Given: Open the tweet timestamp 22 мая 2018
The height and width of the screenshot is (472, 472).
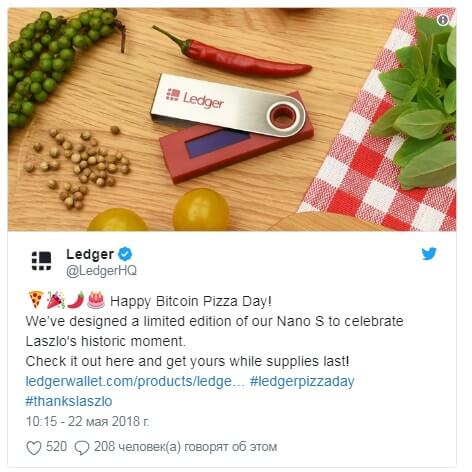Looking at the screenshot, I should pyautogui.click(x=88, y=422).
